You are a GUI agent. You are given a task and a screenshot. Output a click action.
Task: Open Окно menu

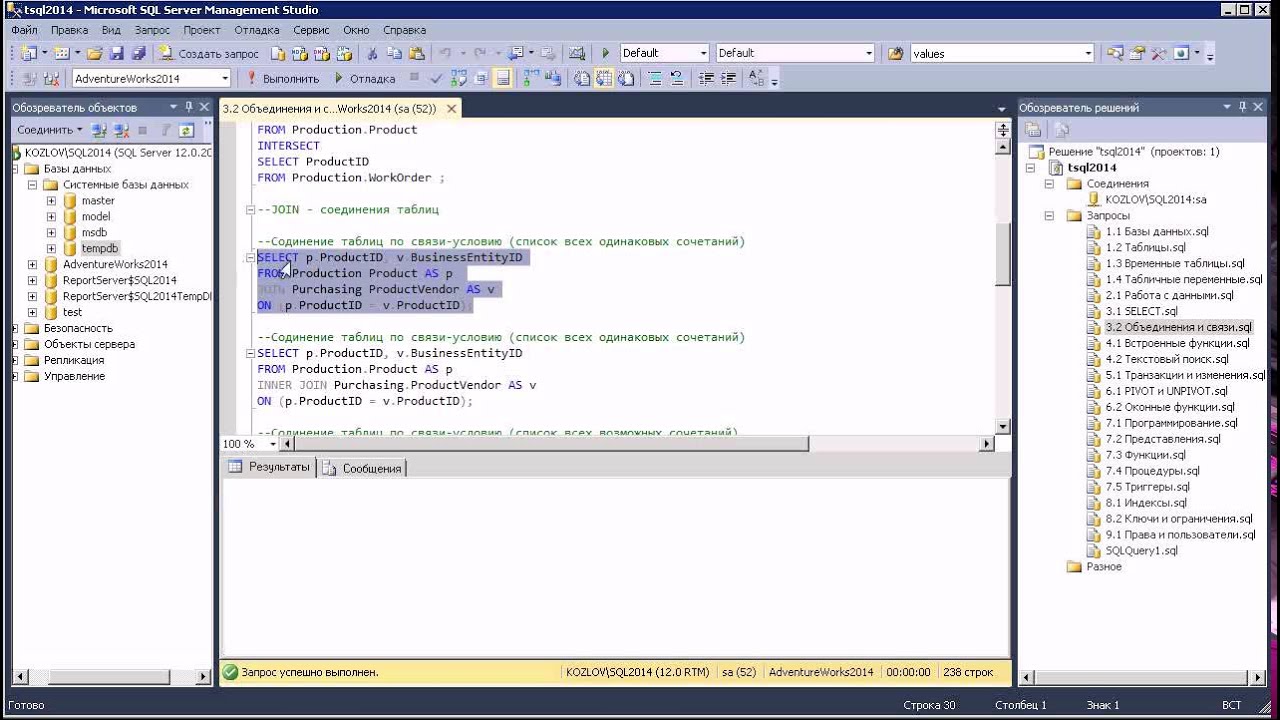pos(356,30)
